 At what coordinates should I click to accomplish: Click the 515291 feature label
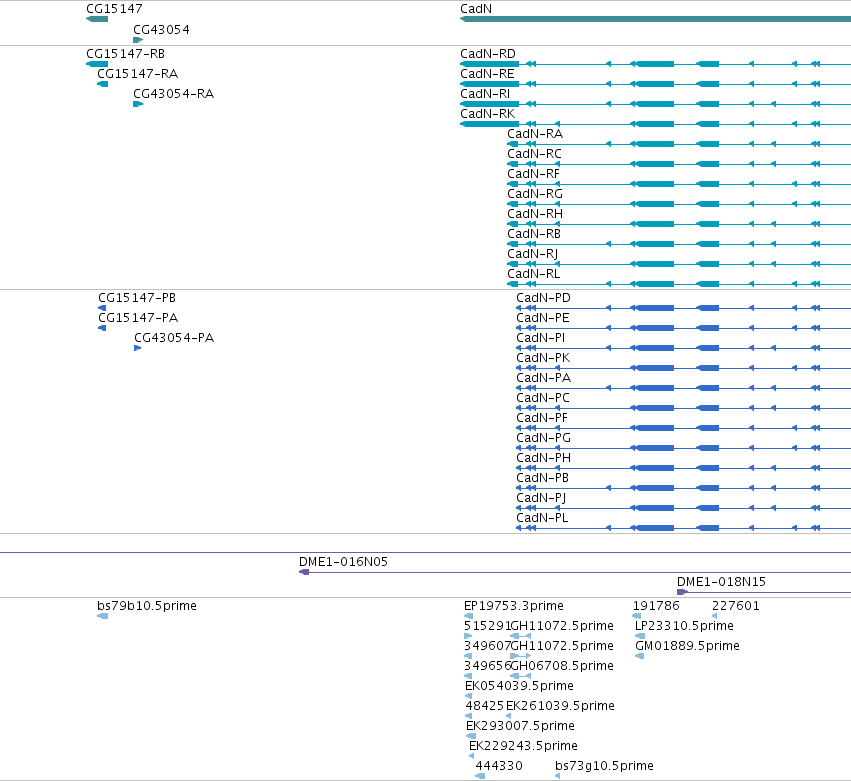(x=487, y=626)
